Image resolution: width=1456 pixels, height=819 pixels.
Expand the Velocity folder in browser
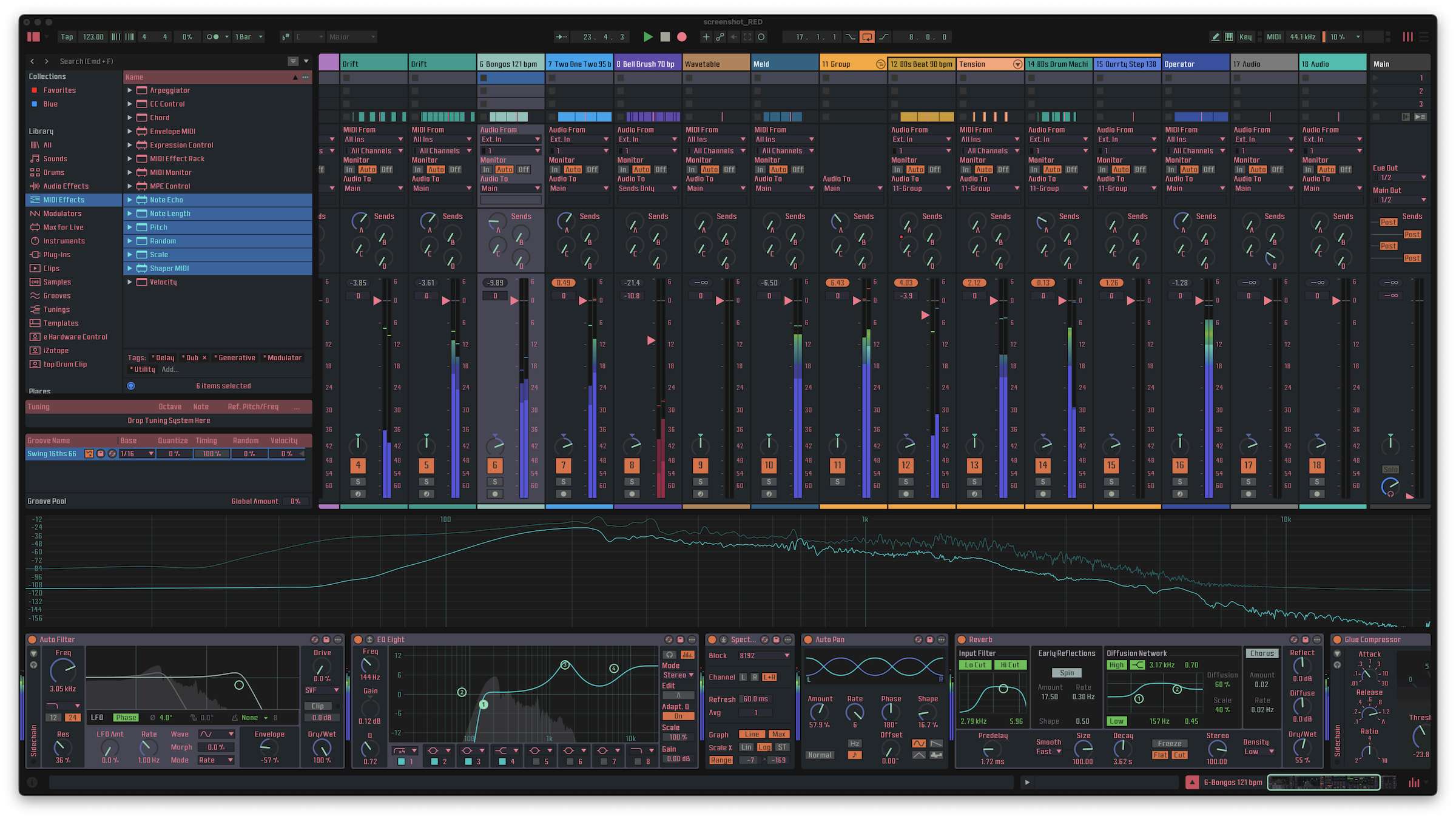(130, 282)
